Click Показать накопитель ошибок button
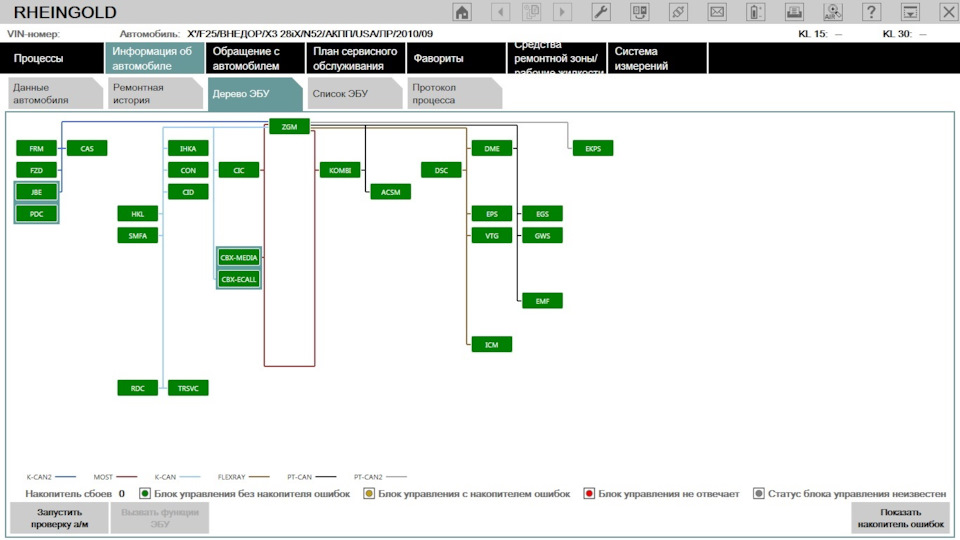The height and width of the screenshot is (540, 960). (x=901, y=518)
